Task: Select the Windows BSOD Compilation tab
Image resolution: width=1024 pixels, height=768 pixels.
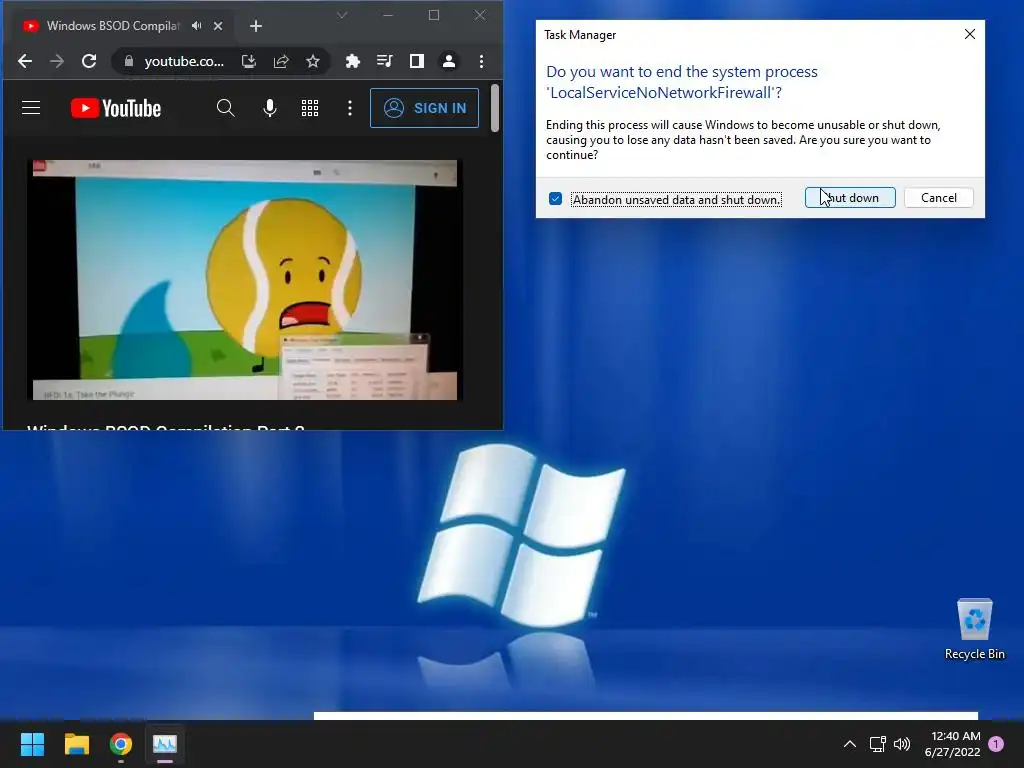Action: 113,26
